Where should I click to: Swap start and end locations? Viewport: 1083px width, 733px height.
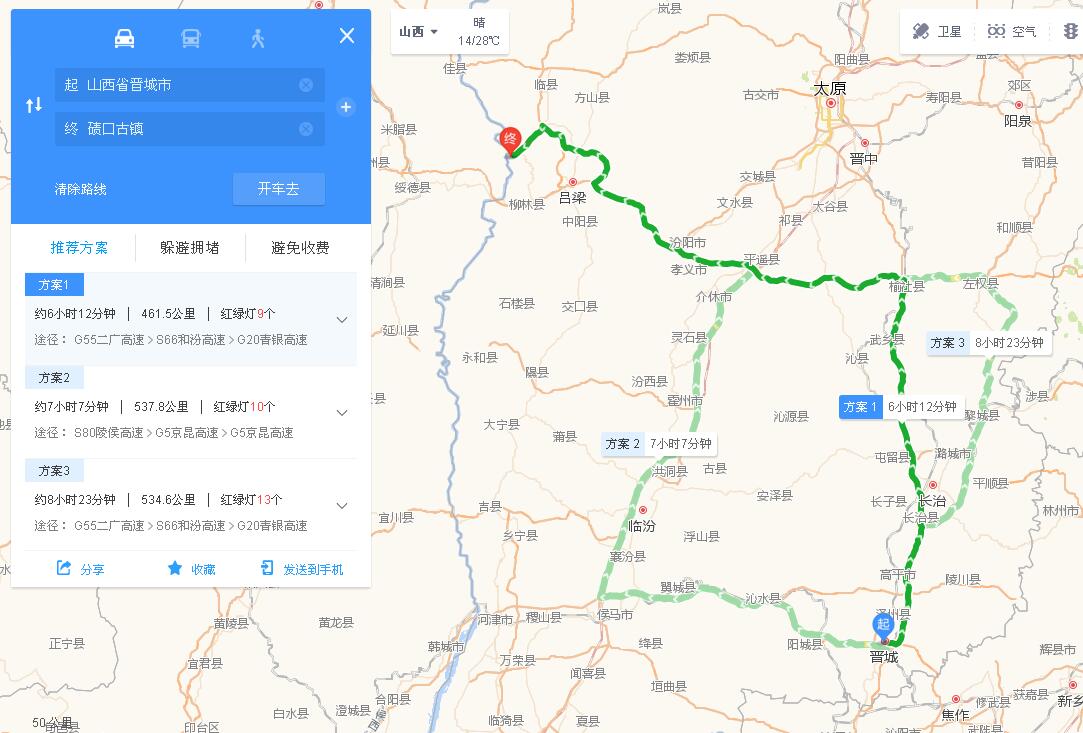point(34,105)
